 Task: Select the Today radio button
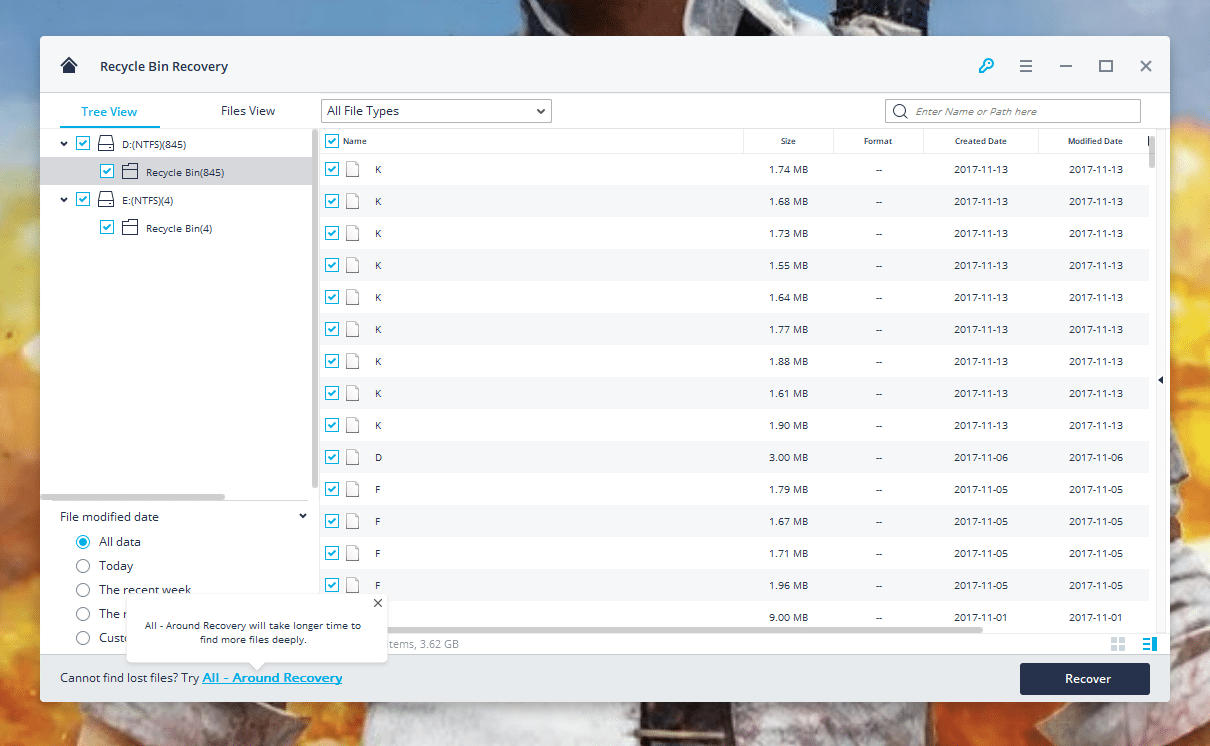pos(83,566)
